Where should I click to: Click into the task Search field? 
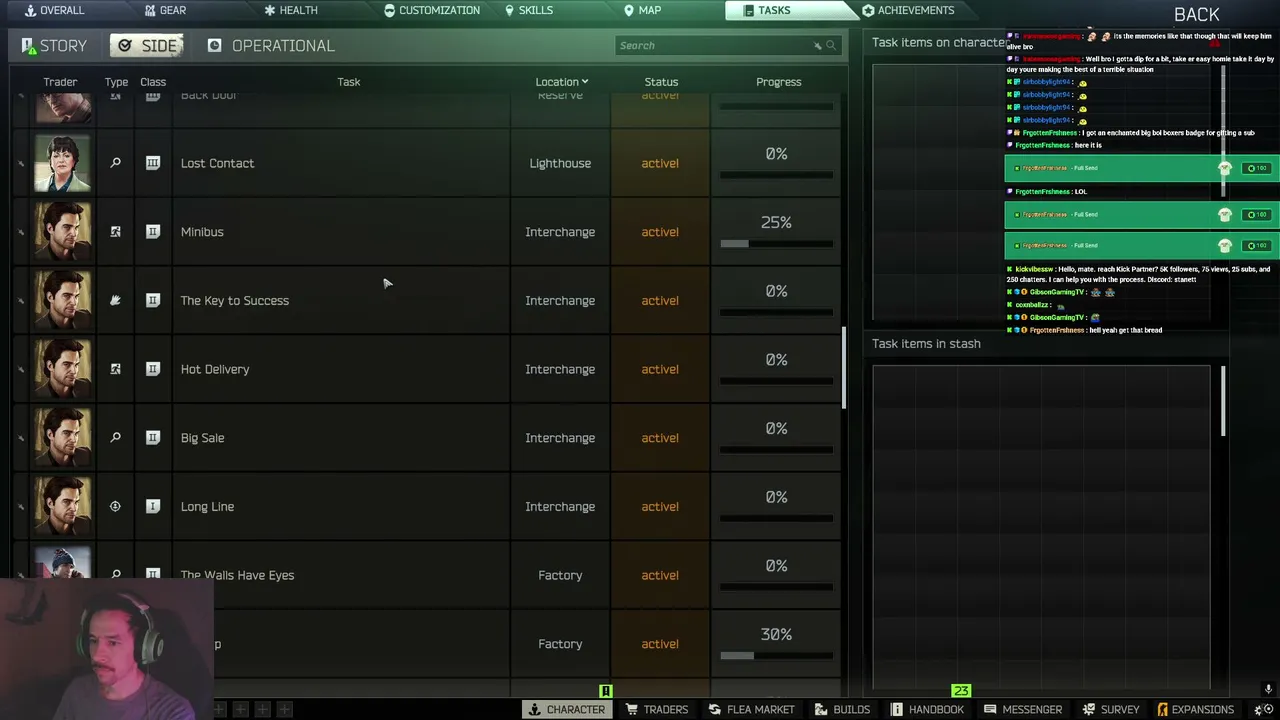[x=727, y=45]
